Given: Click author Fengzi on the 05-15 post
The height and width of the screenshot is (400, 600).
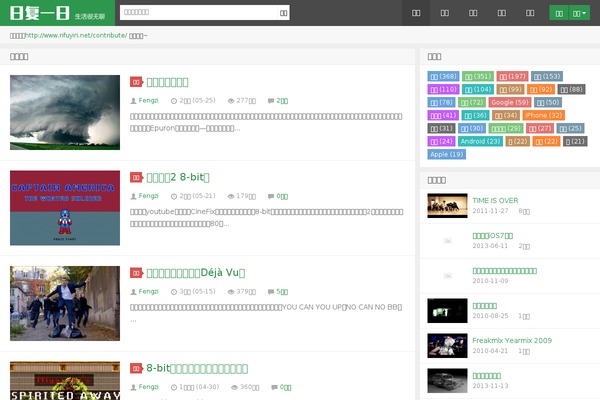Looking at the screenshot, I should point(148,291).
